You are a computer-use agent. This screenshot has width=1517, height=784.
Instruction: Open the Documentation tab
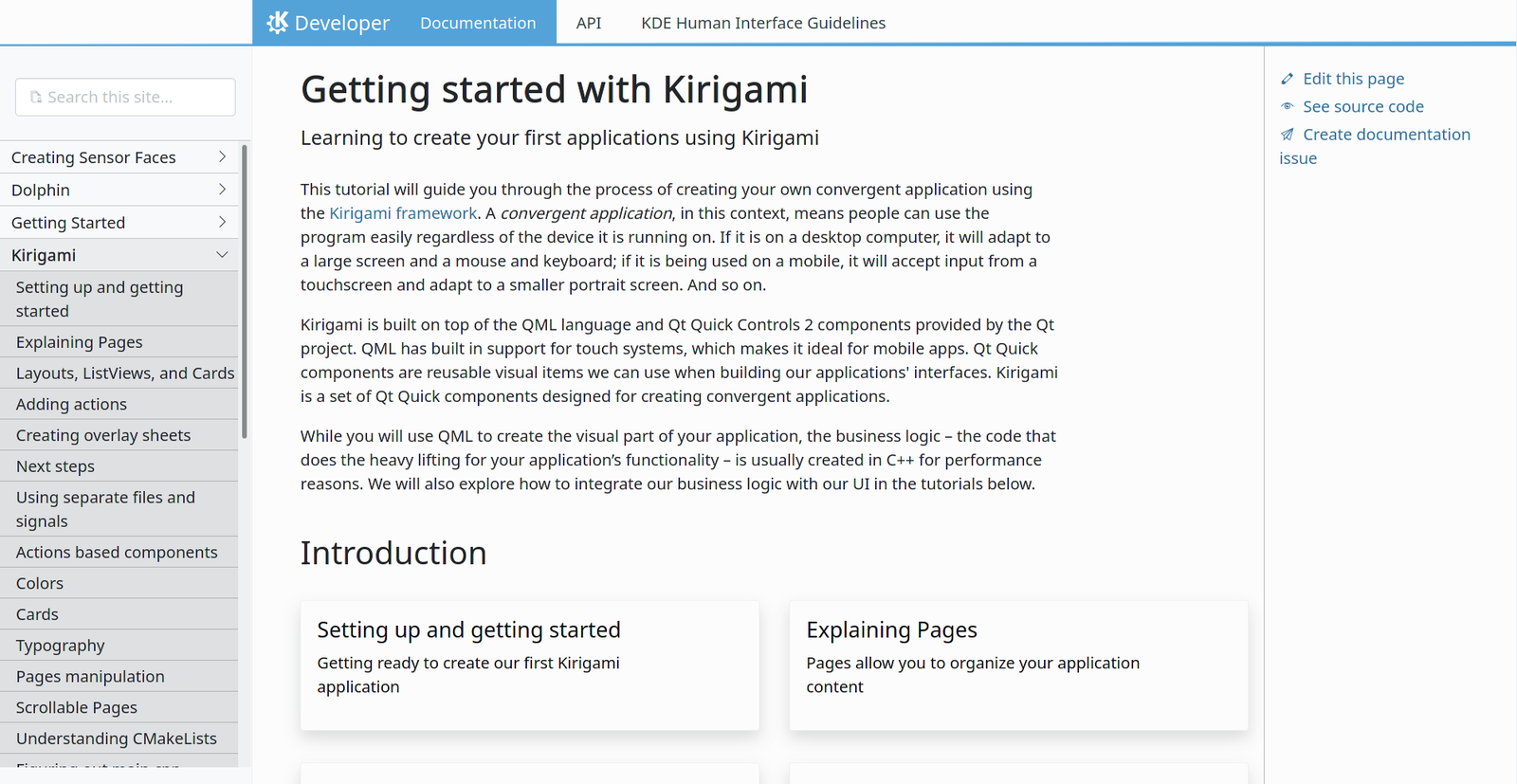pyautogui.click(x=478, y=23)
